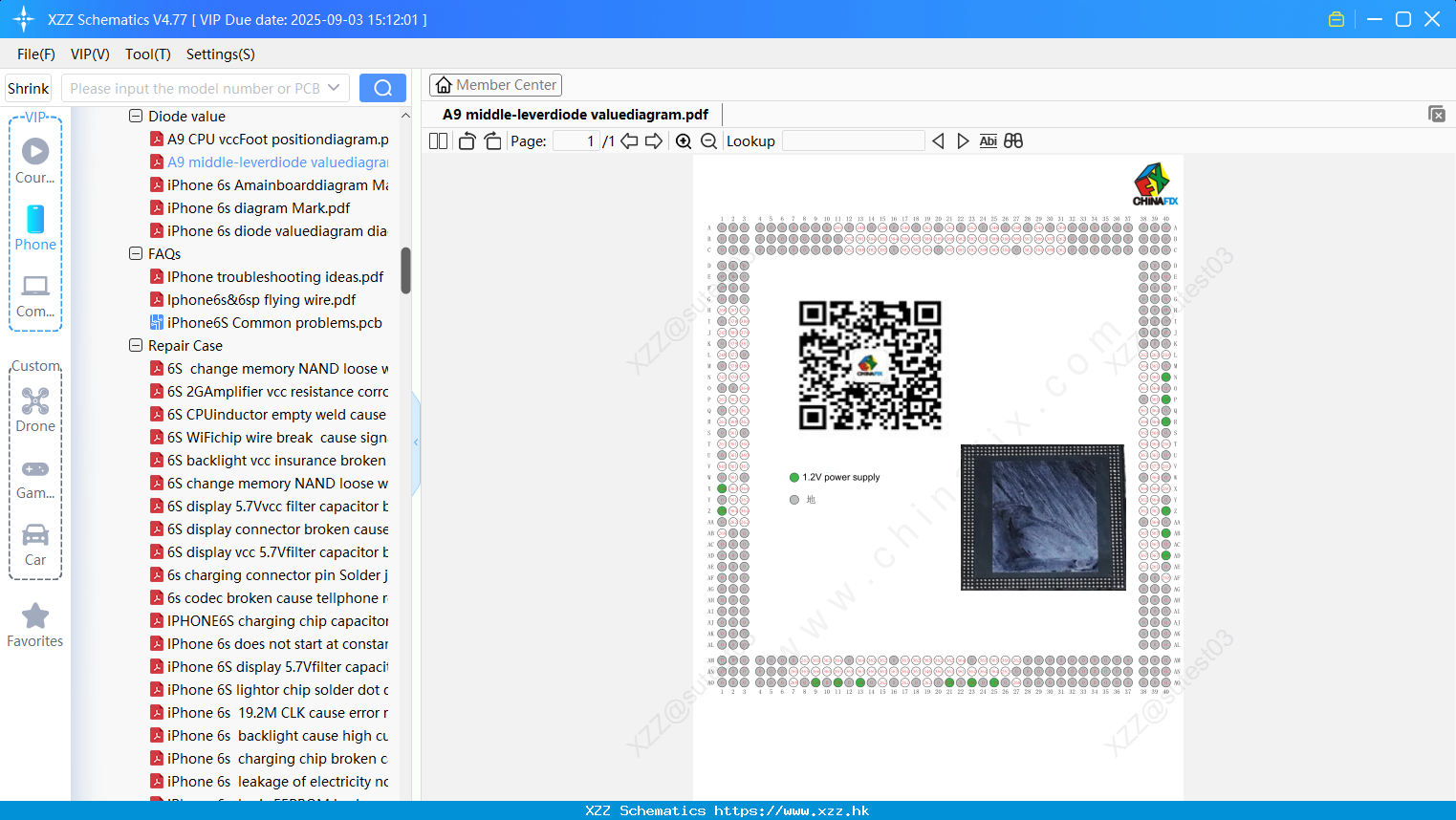Viewport: 1456px width, 820px height.
Task: Click the yellow briefcase icon in title bar
Action: (x=1336, y=19)
